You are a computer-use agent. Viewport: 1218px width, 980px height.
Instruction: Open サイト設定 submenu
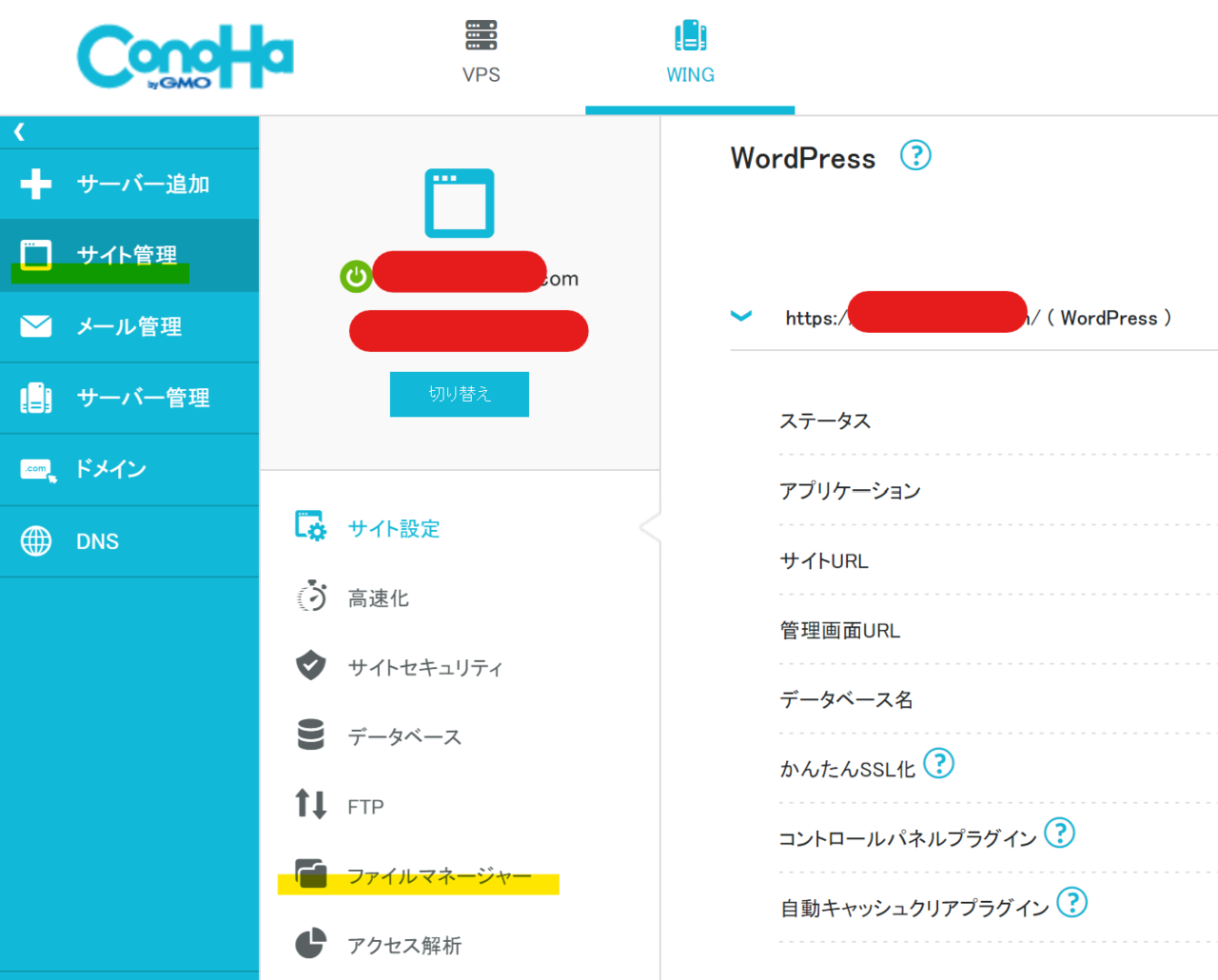click(x=394, y=528)
